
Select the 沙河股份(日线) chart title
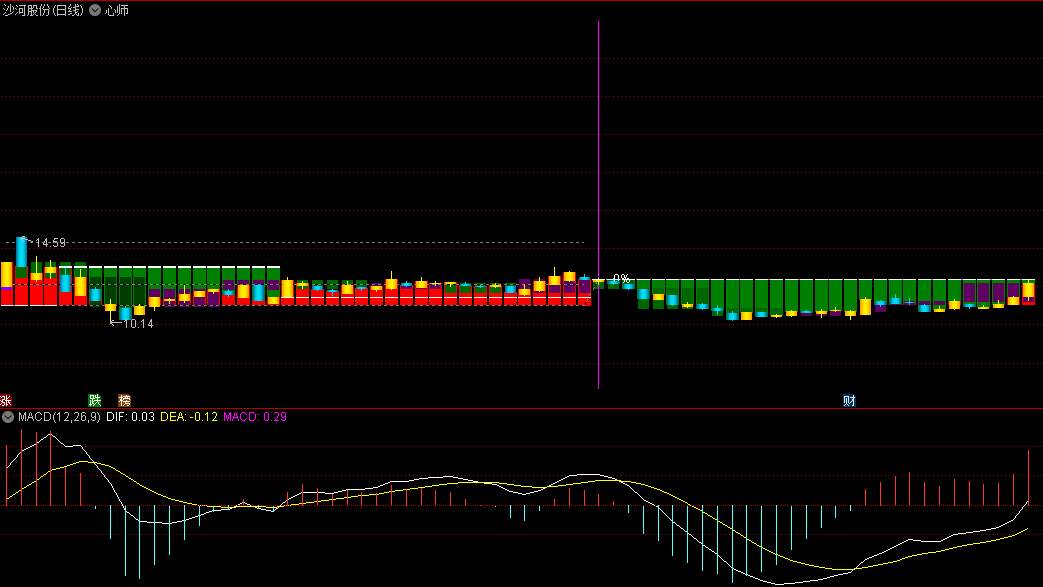[x=43, y=10]
